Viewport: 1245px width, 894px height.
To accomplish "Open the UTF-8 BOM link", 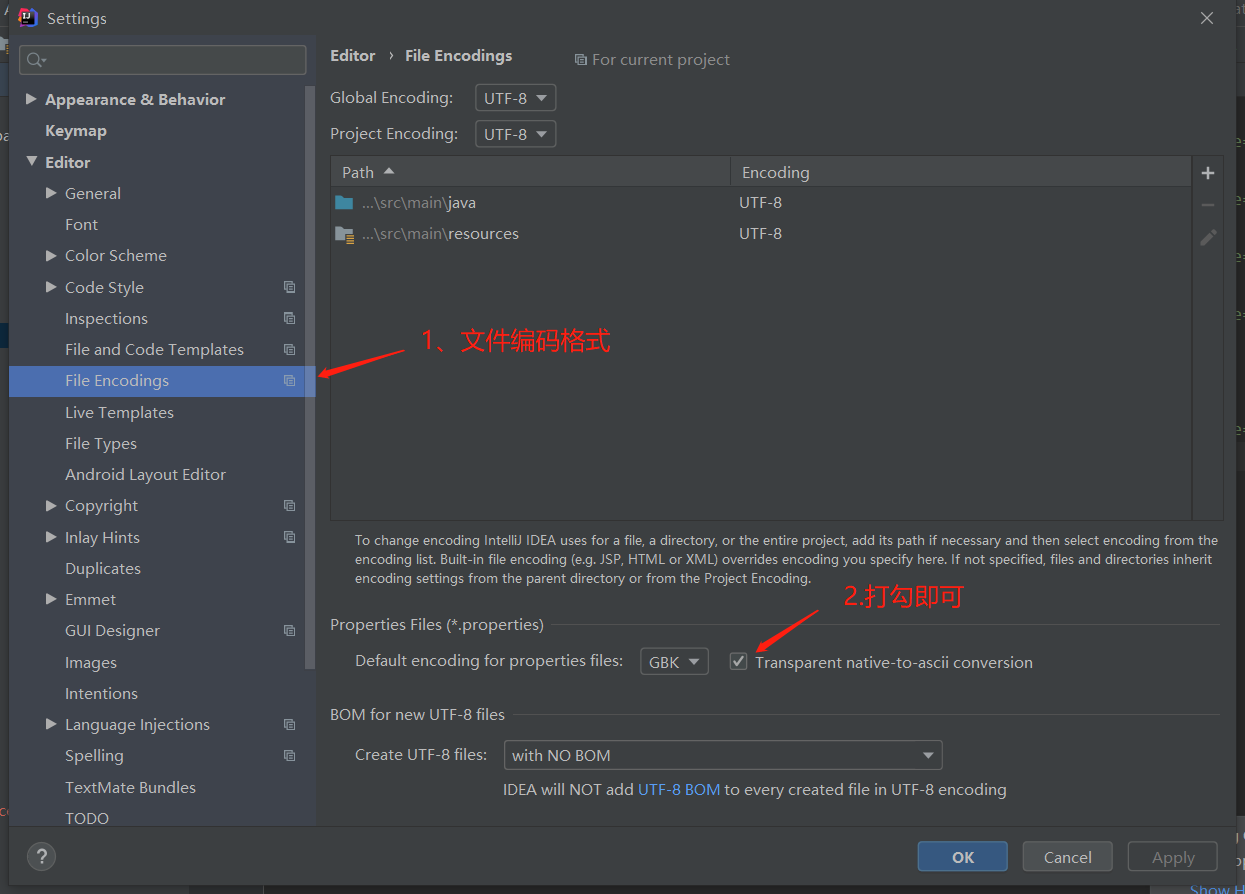I will (x=679, y=789).
